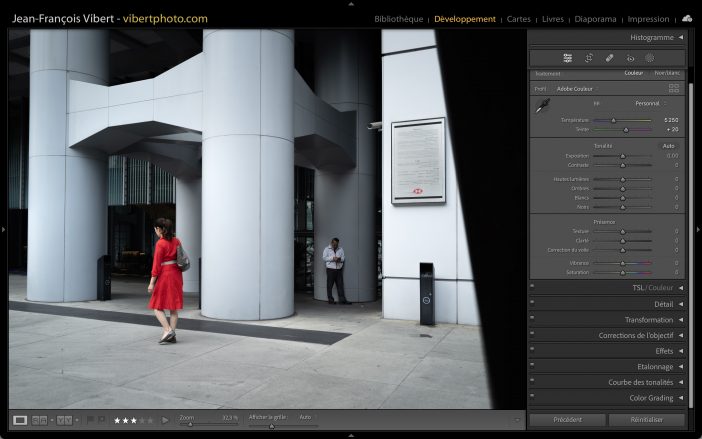
Task: Open the Masking tool
Action: coord(650,58)
